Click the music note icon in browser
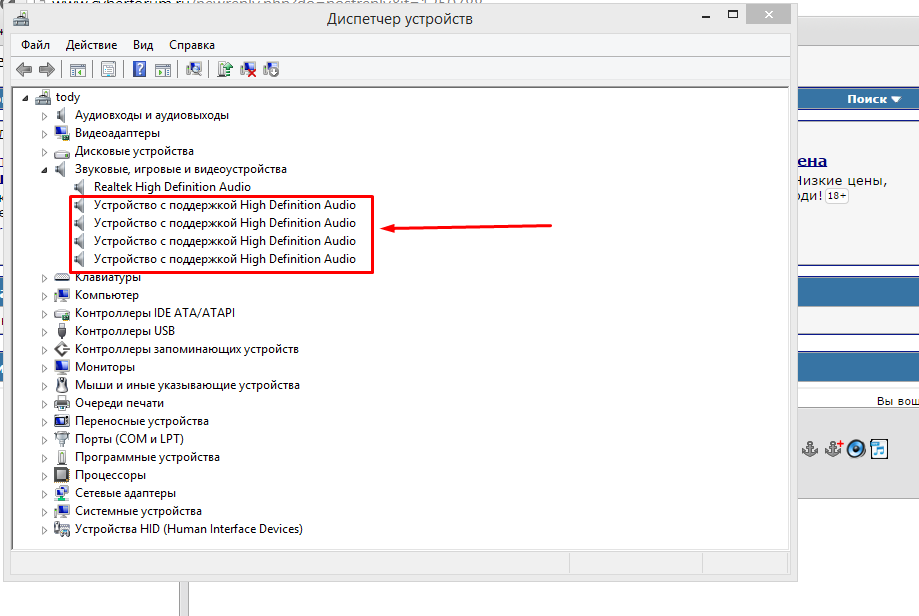 click(879, 449)
